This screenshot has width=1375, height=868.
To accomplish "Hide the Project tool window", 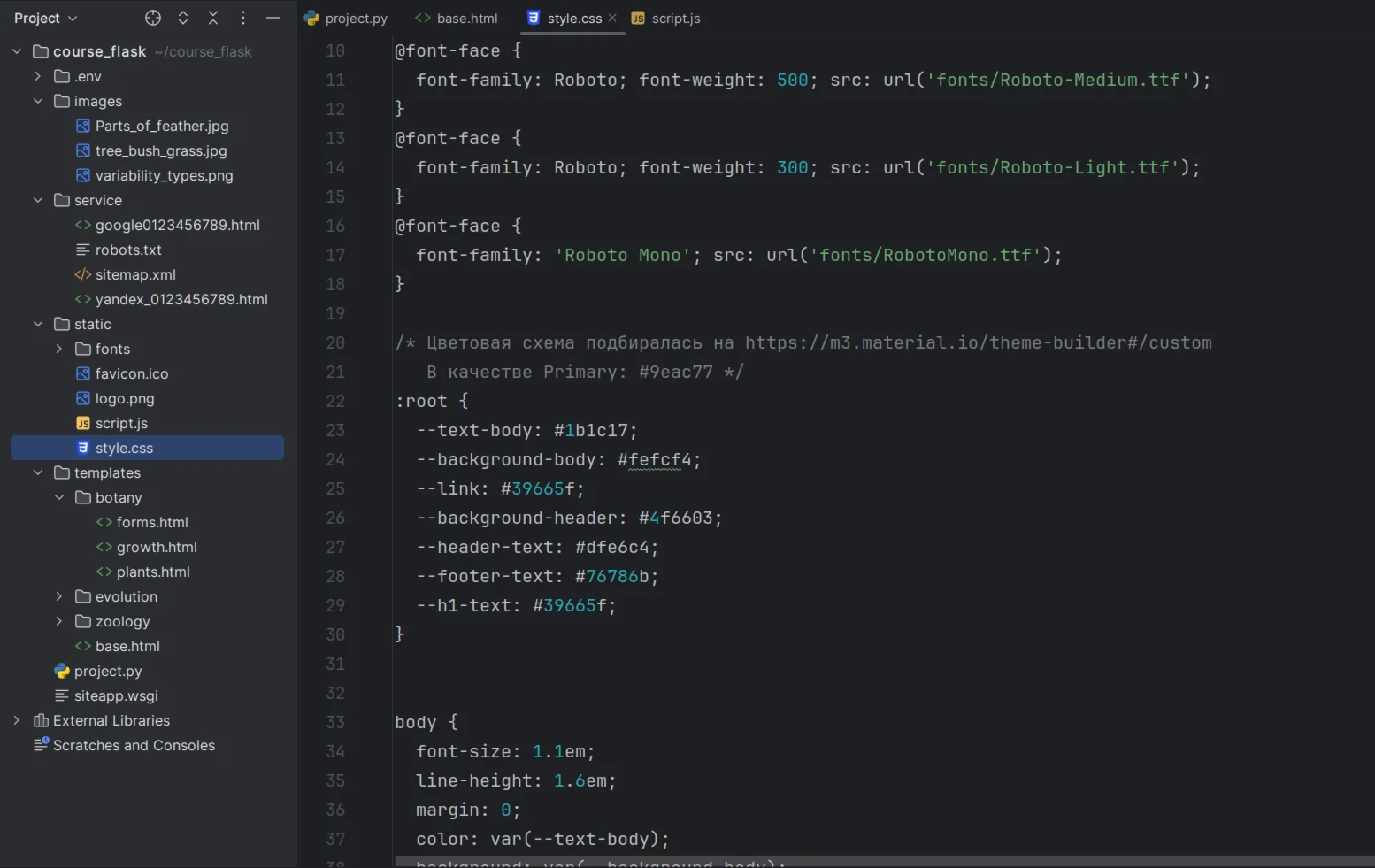I will click(x=273, y=18).
